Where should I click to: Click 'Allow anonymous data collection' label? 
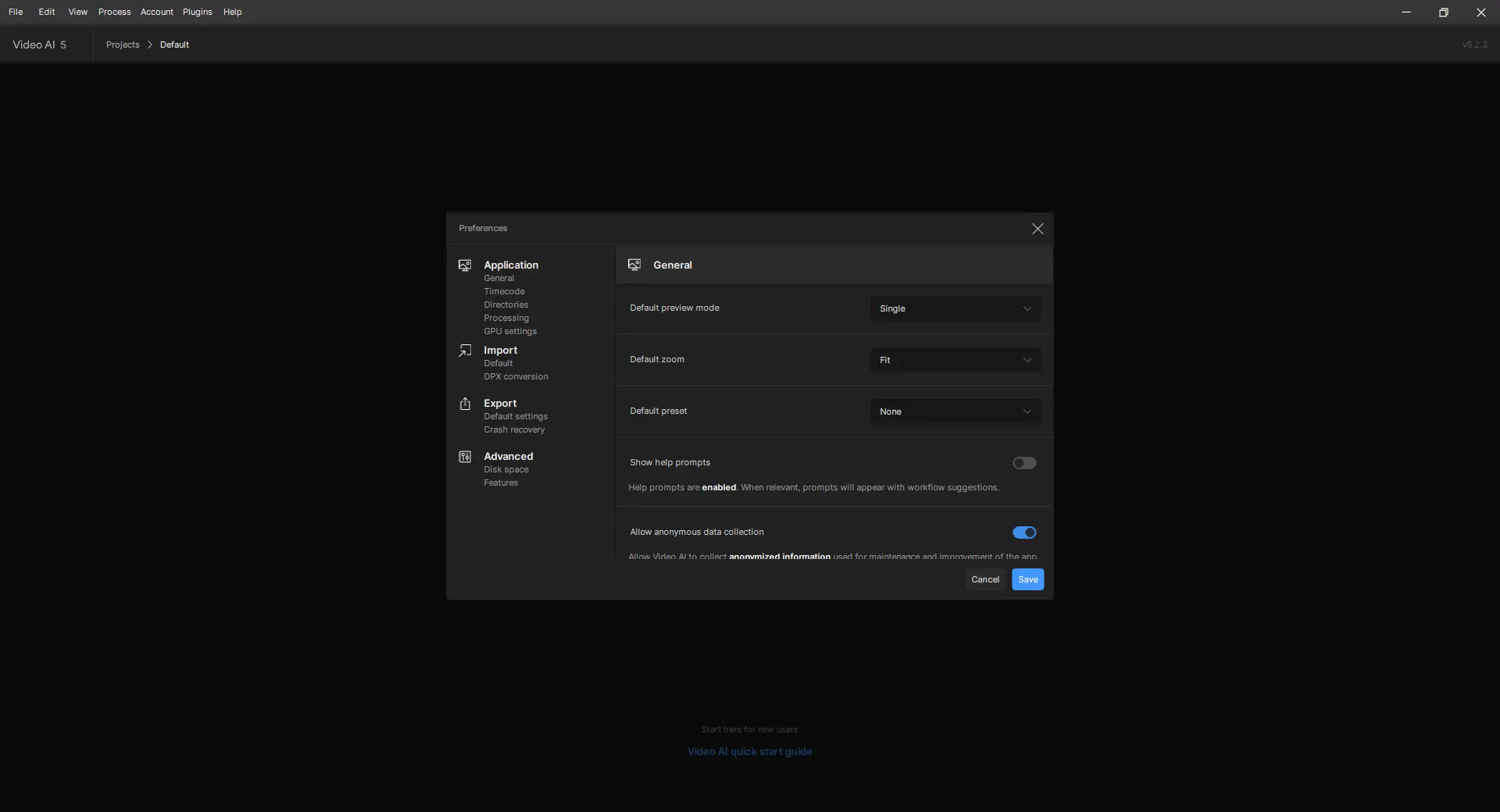tap(697, 532)
